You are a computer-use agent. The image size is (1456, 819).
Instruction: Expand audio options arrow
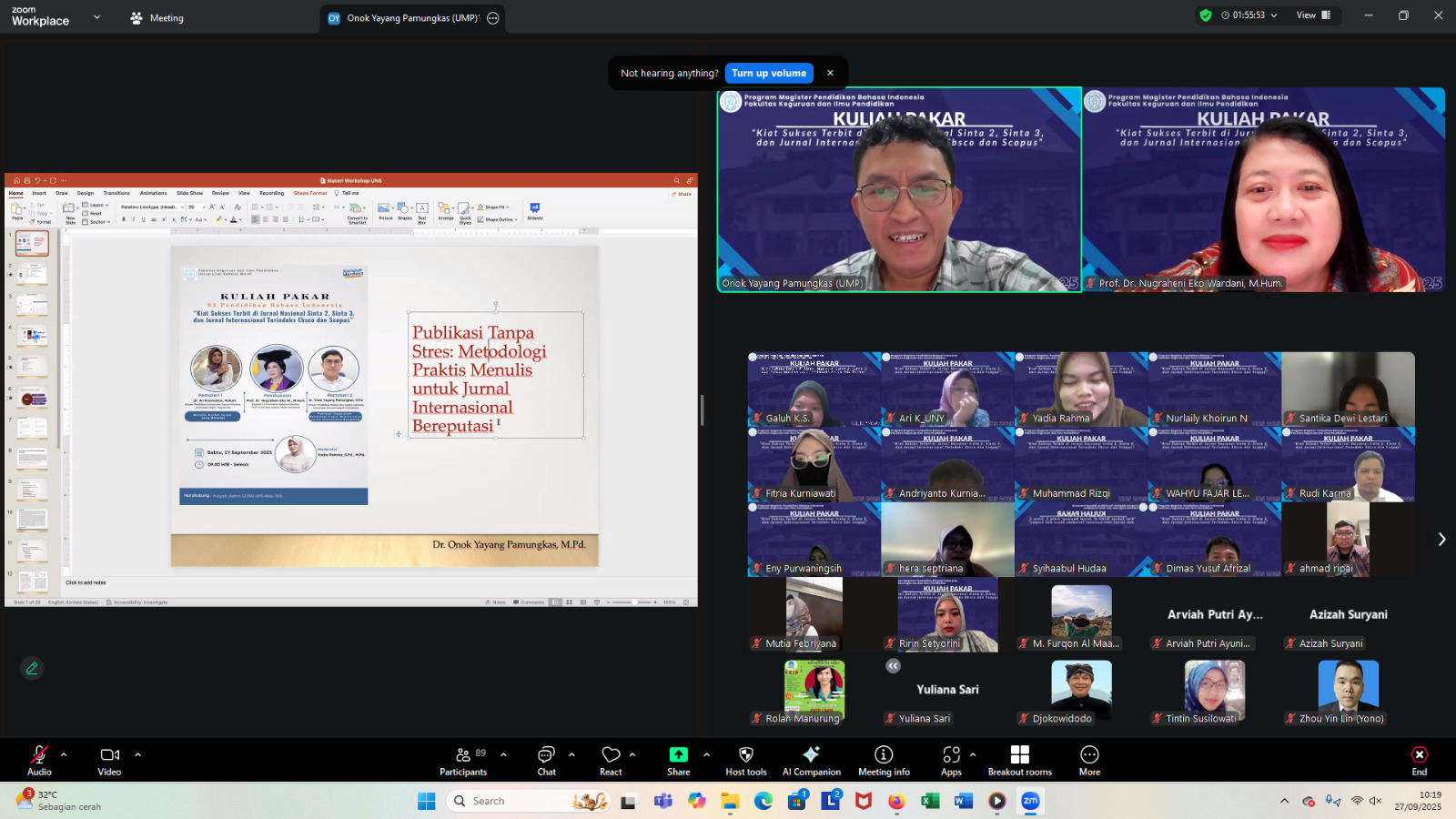tap(64, 754)
